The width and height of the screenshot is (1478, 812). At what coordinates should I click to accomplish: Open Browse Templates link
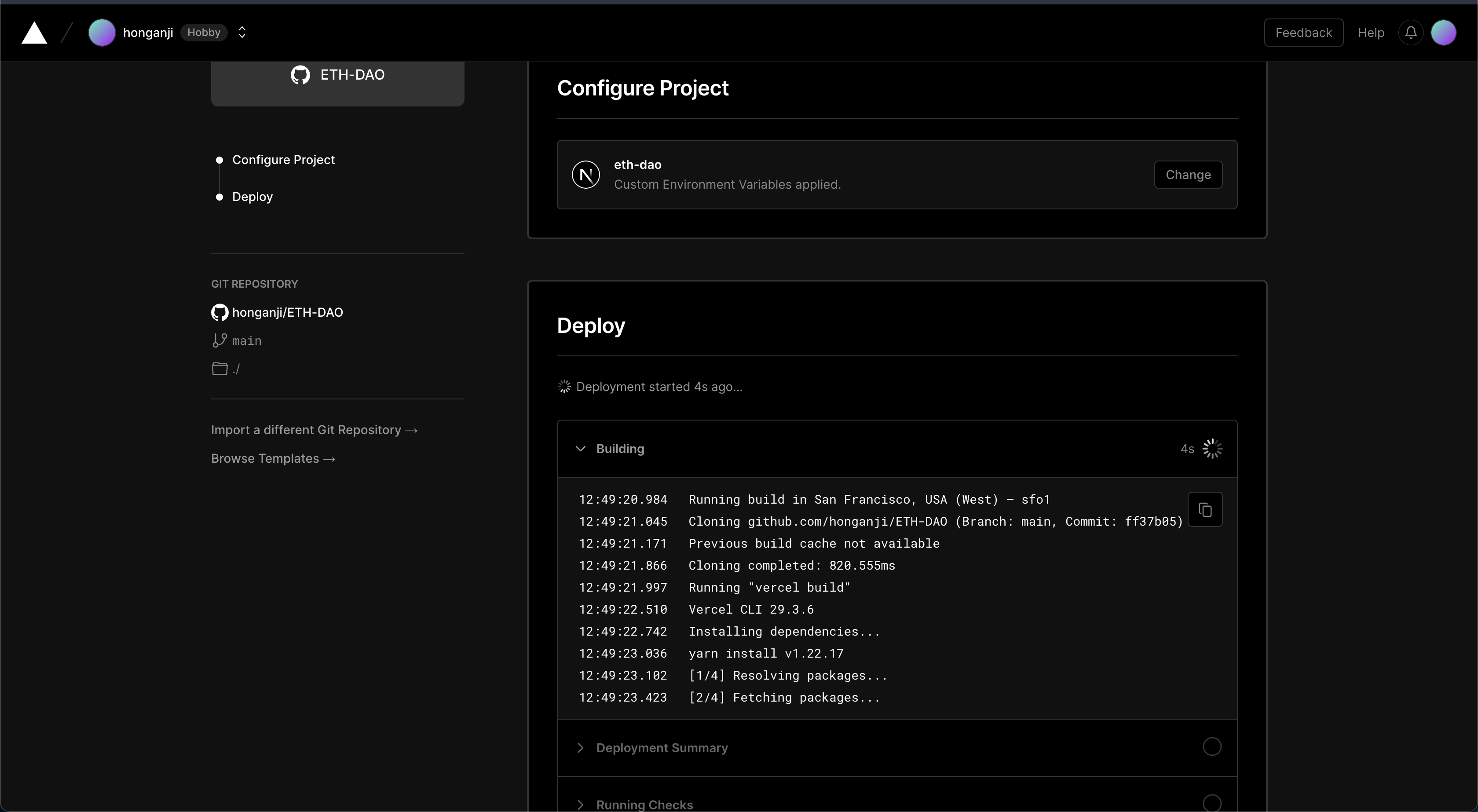[273, 458]
